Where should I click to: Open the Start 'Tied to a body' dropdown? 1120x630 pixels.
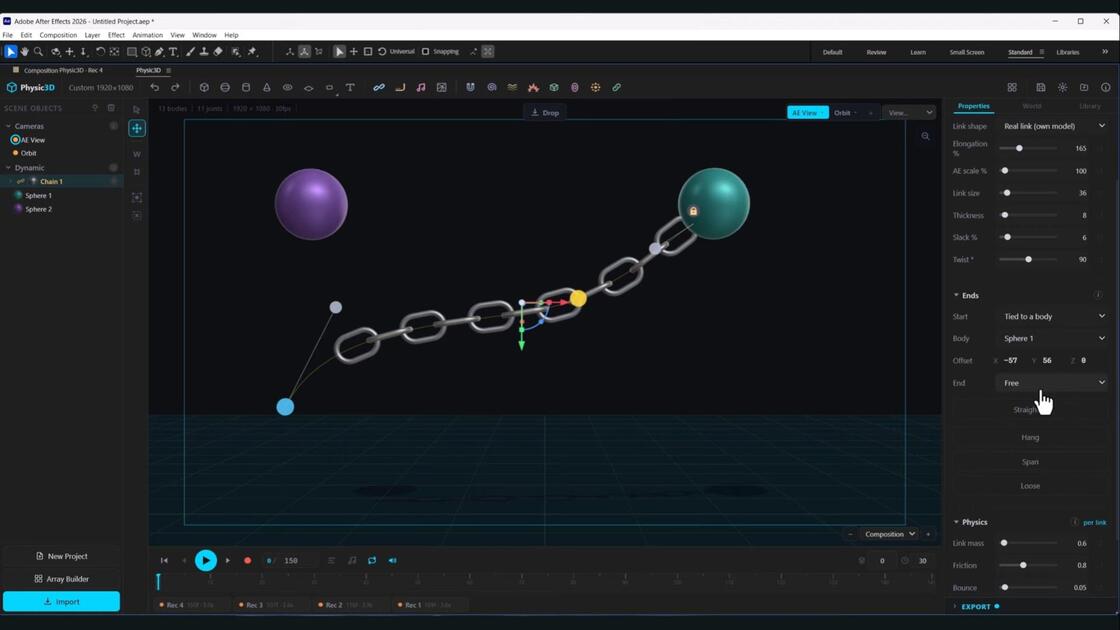(1053, 316)
